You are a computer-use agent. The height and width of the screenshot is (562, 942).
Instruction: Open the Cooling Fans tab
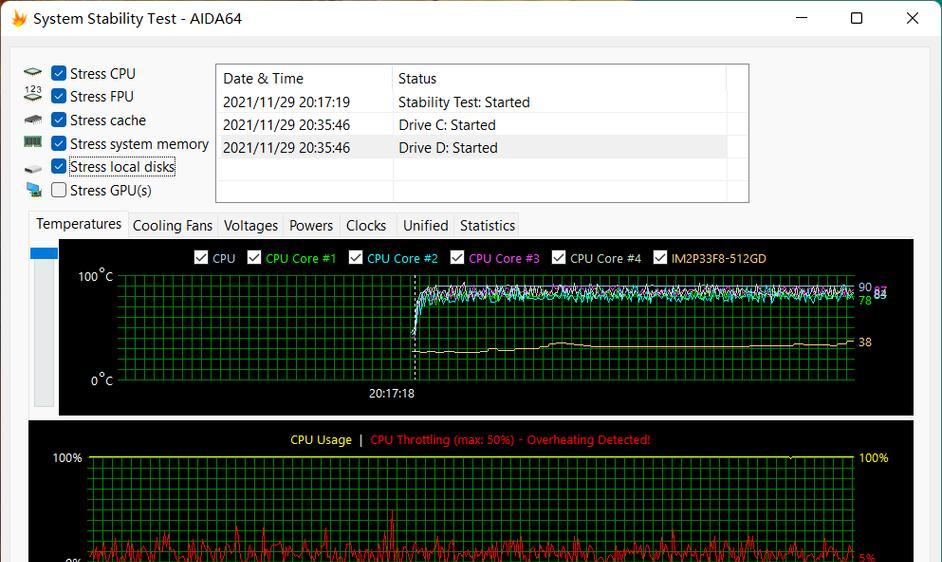coord(172,225)
